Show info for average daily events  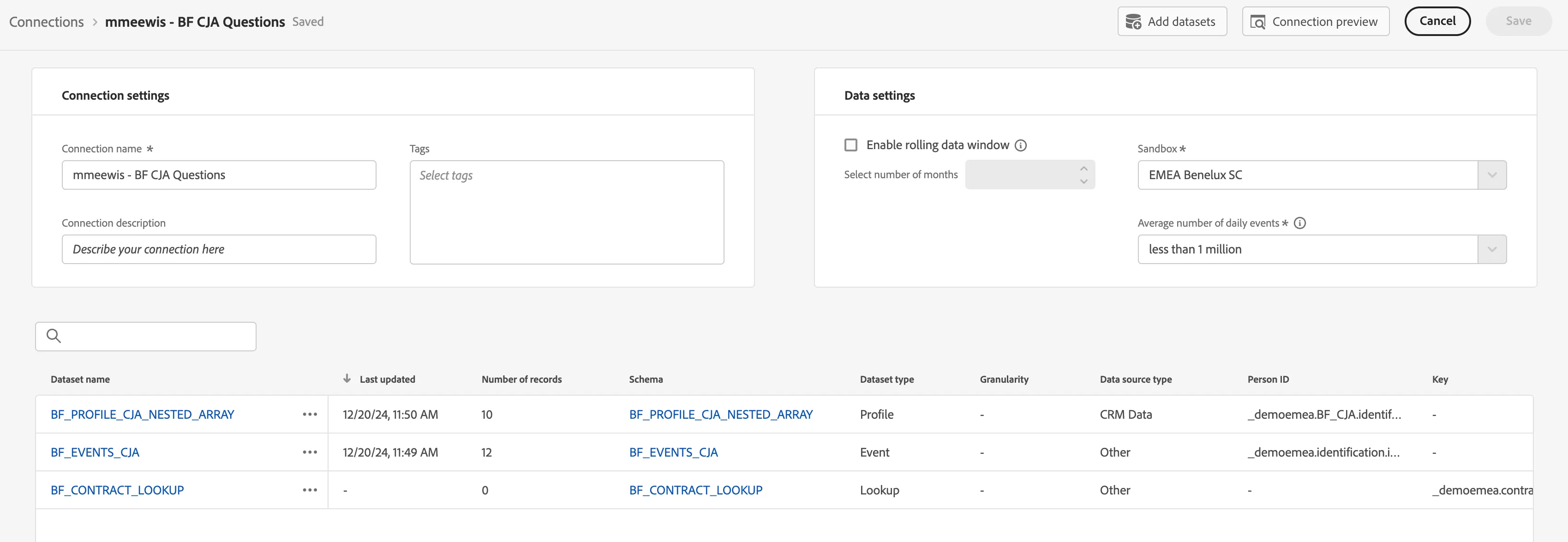[x=1299, y=223]
